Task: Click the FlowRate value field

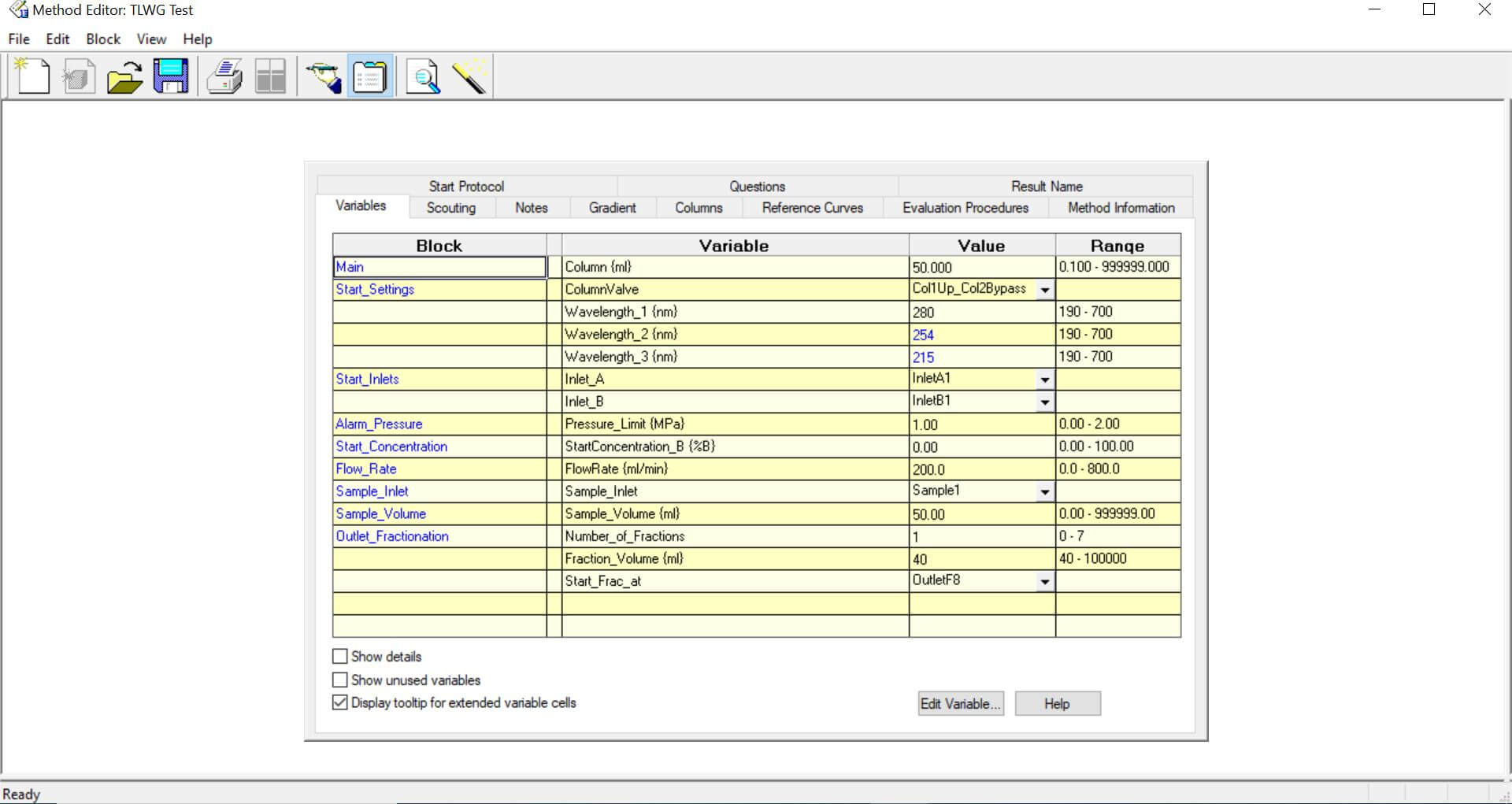Action: [x=980, y=469]
